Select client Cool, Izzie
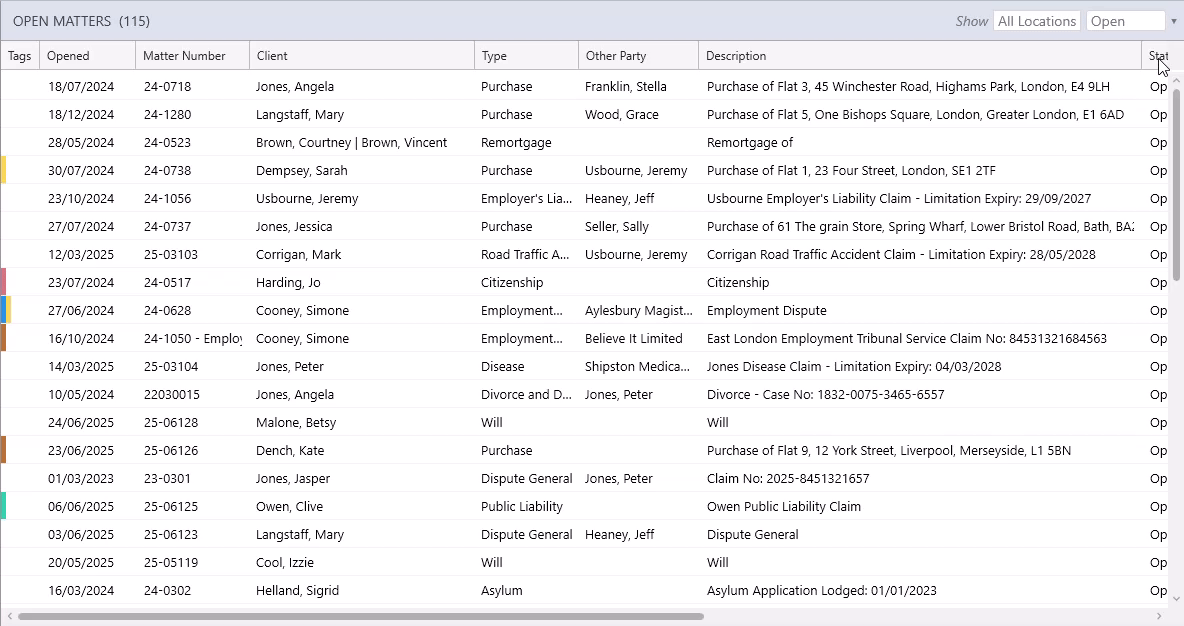The height and width of the screenshot is (626, 1184). coord(285,562)
